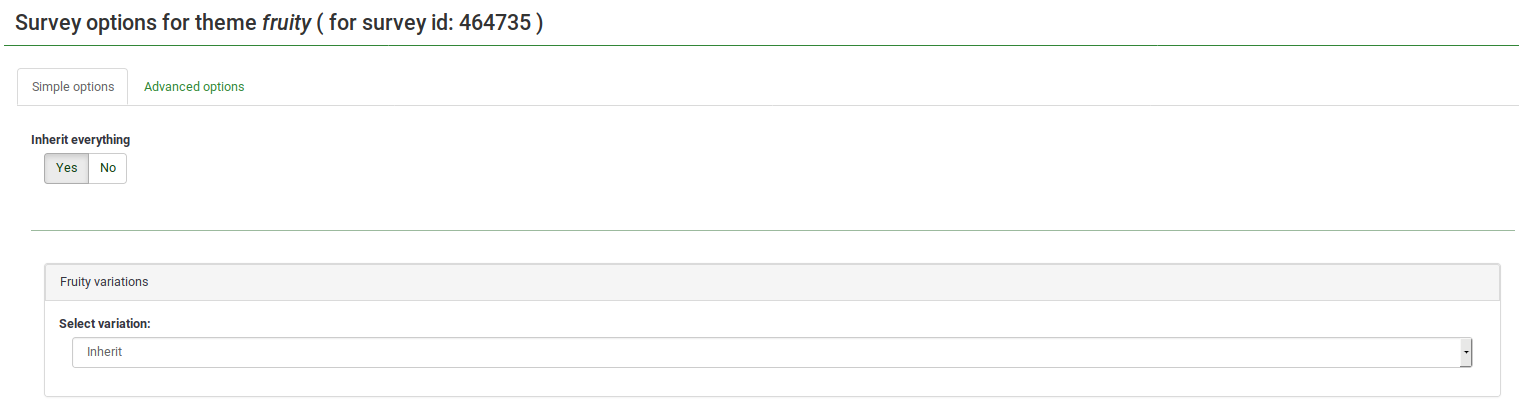The height and width of the screenshot is (414, 1519).
Task: Click the green horizontal divider line
Action: coord(772,230)
